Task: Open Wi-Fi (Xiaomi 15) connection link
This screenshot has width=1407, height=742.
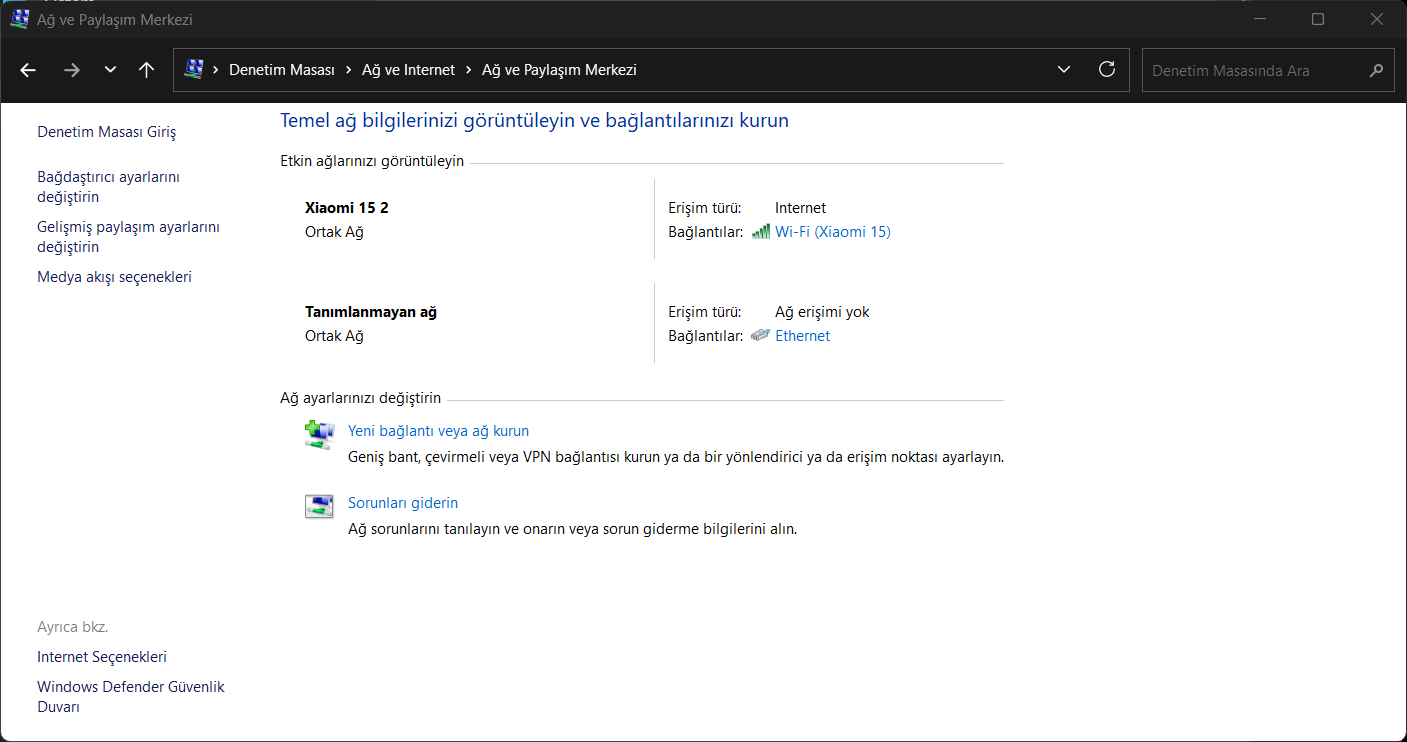Action: [832, 232]
